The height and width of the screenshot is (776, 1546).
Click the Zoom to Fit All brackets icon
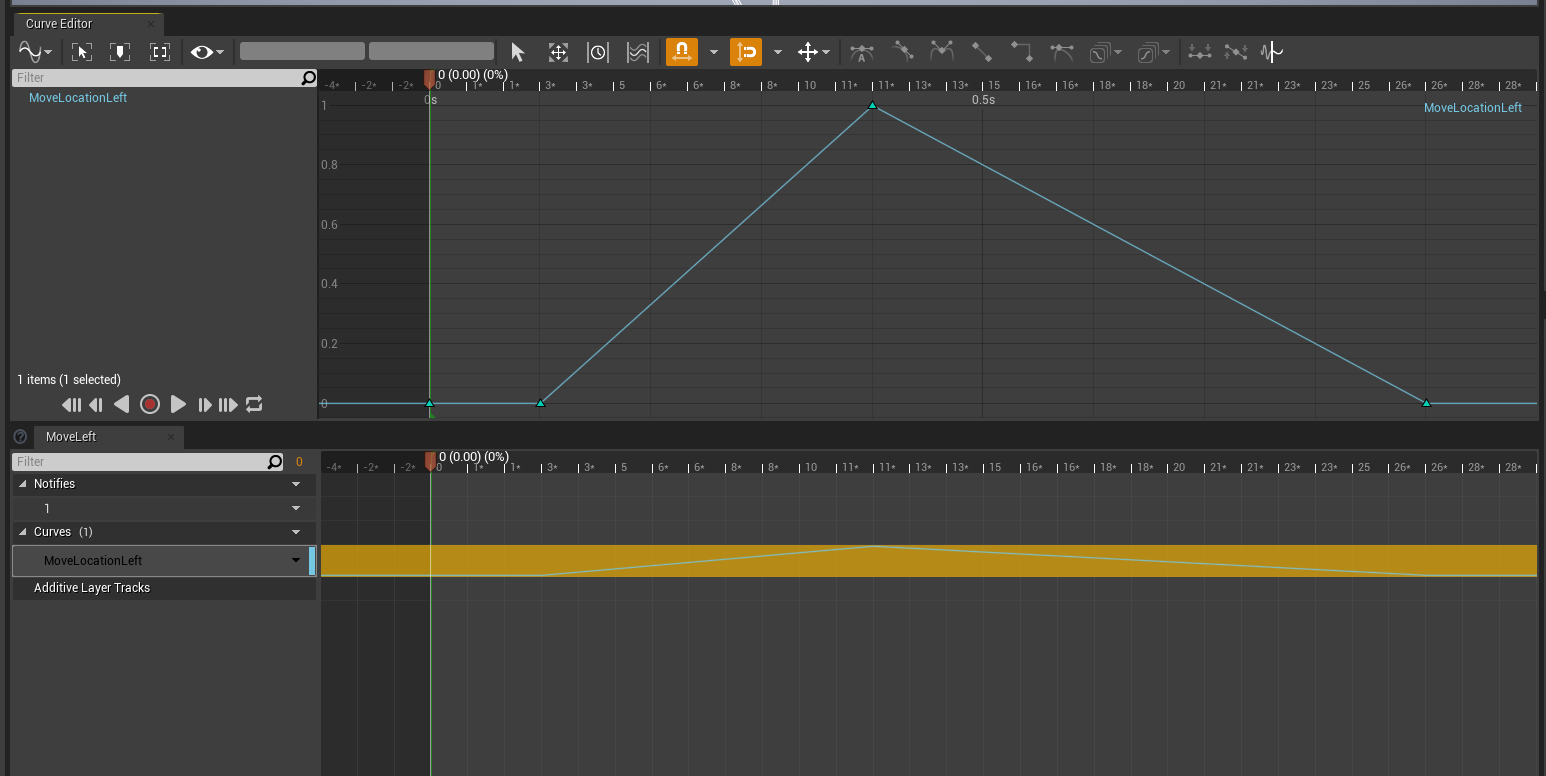pyautogui.click(x=160, y=52)
